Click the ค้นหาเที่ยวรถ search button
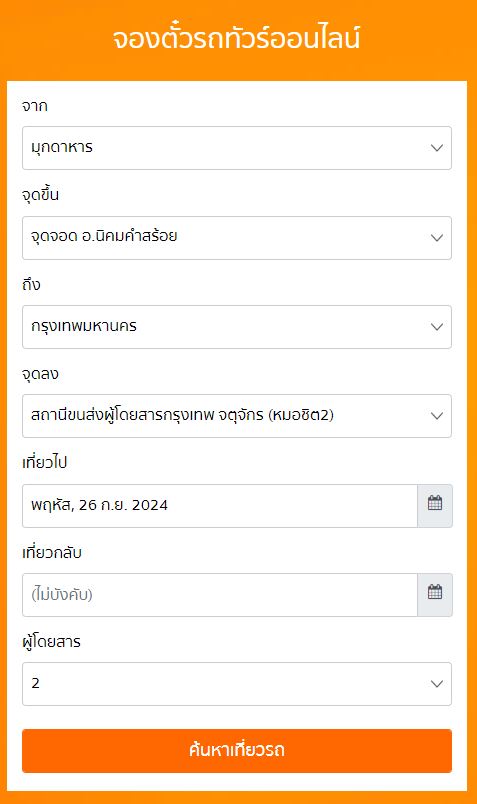 237,751
